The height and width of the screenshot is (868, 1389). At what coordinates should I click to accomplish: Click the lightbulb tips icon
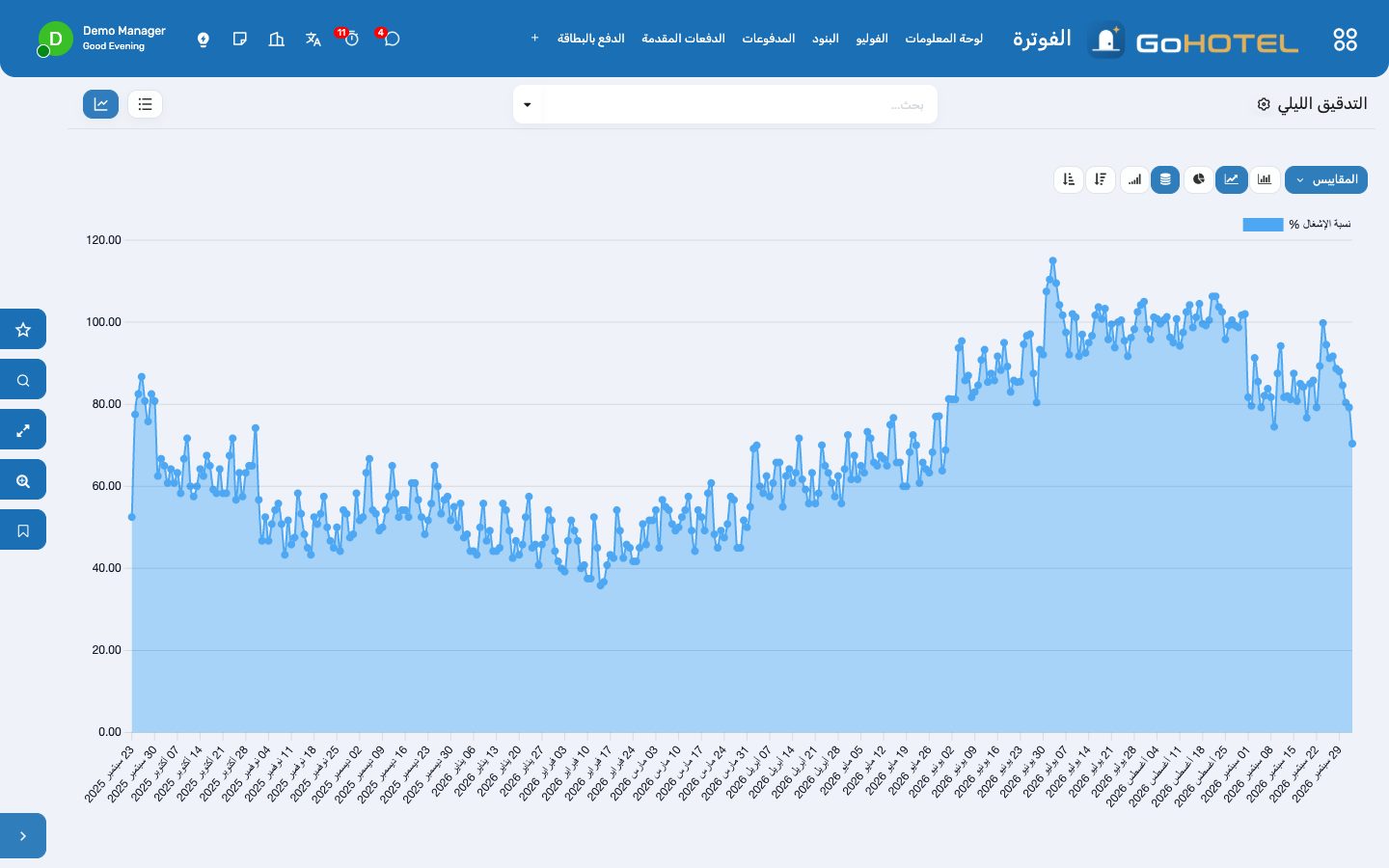coord(203,40)
